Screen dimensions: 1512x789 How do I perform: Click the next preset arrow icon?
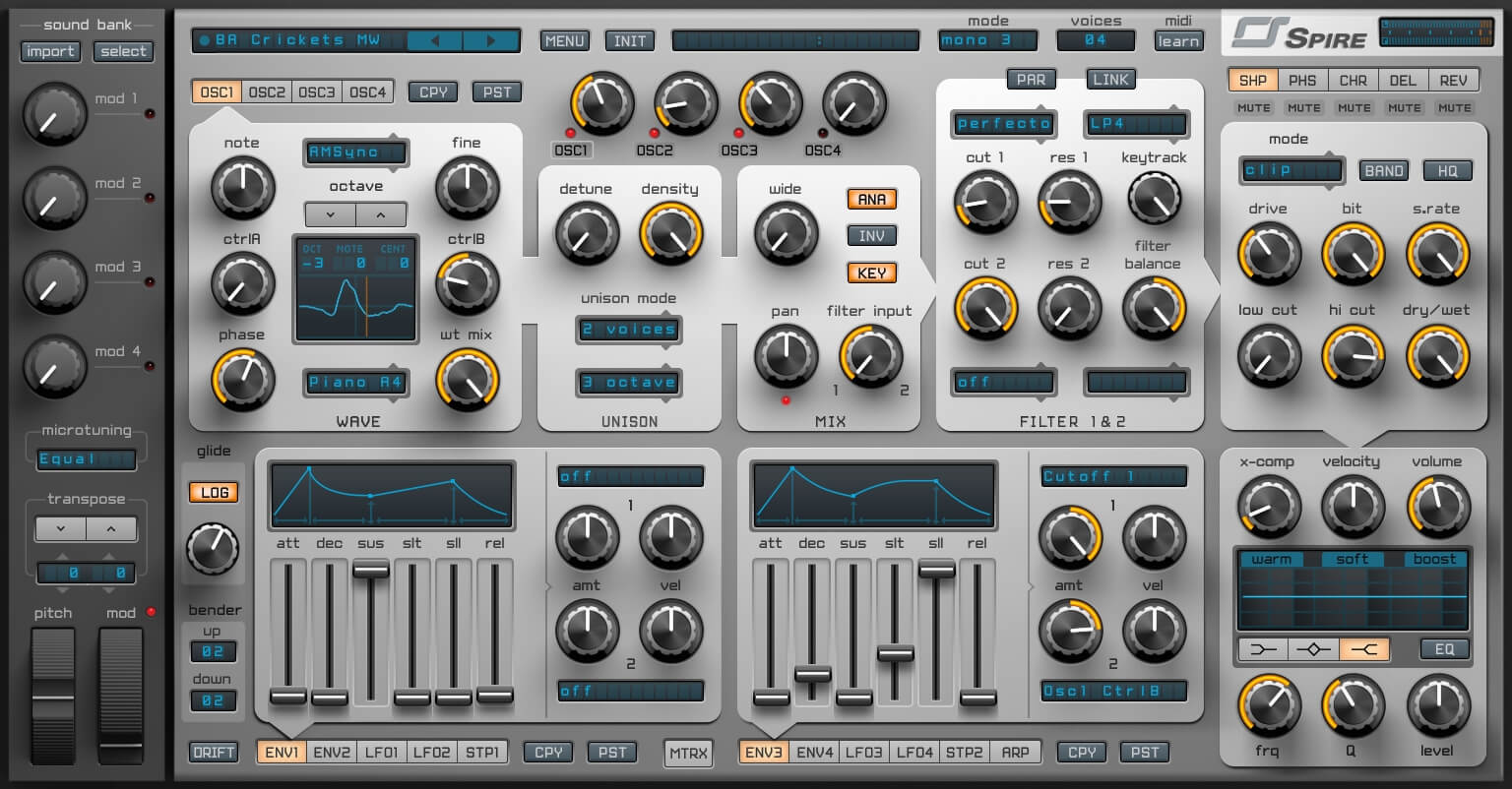click(492, 40)
